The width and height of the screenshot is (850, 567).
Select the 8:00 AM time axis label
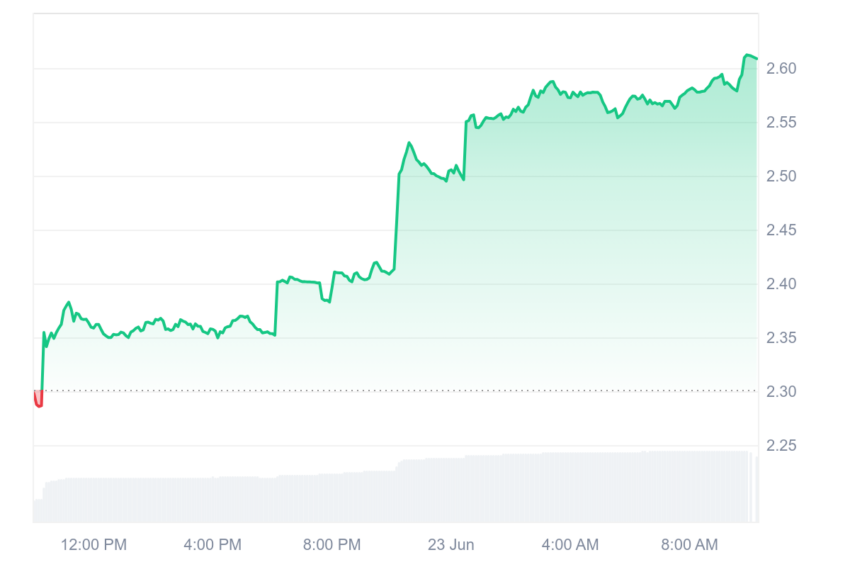[689, 545]
